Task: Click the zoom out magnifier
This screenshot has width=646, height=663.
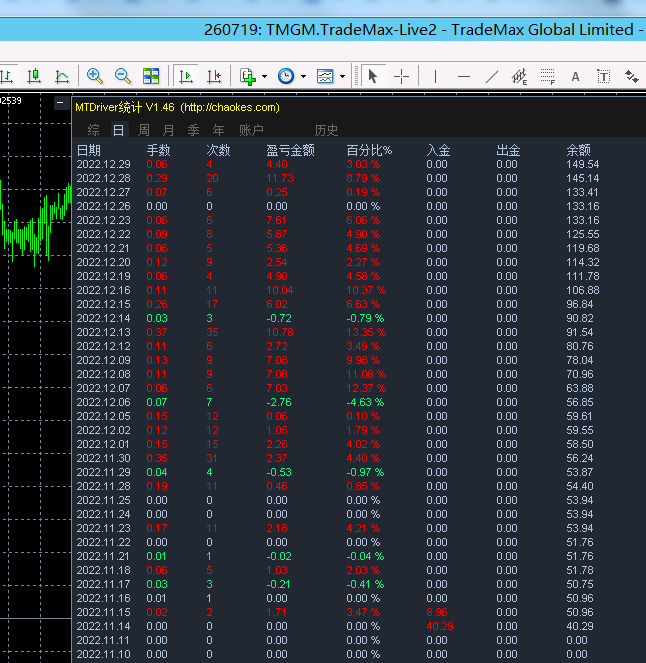Action: 123,76
